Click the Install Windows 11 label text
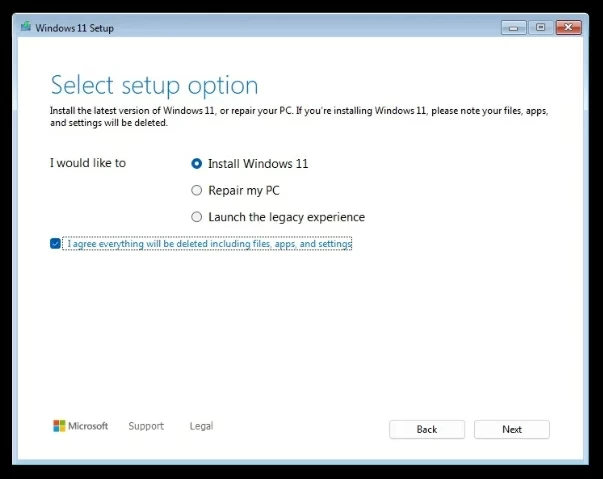The width and height of the screenshot is (603, 479). click(258, 163)
